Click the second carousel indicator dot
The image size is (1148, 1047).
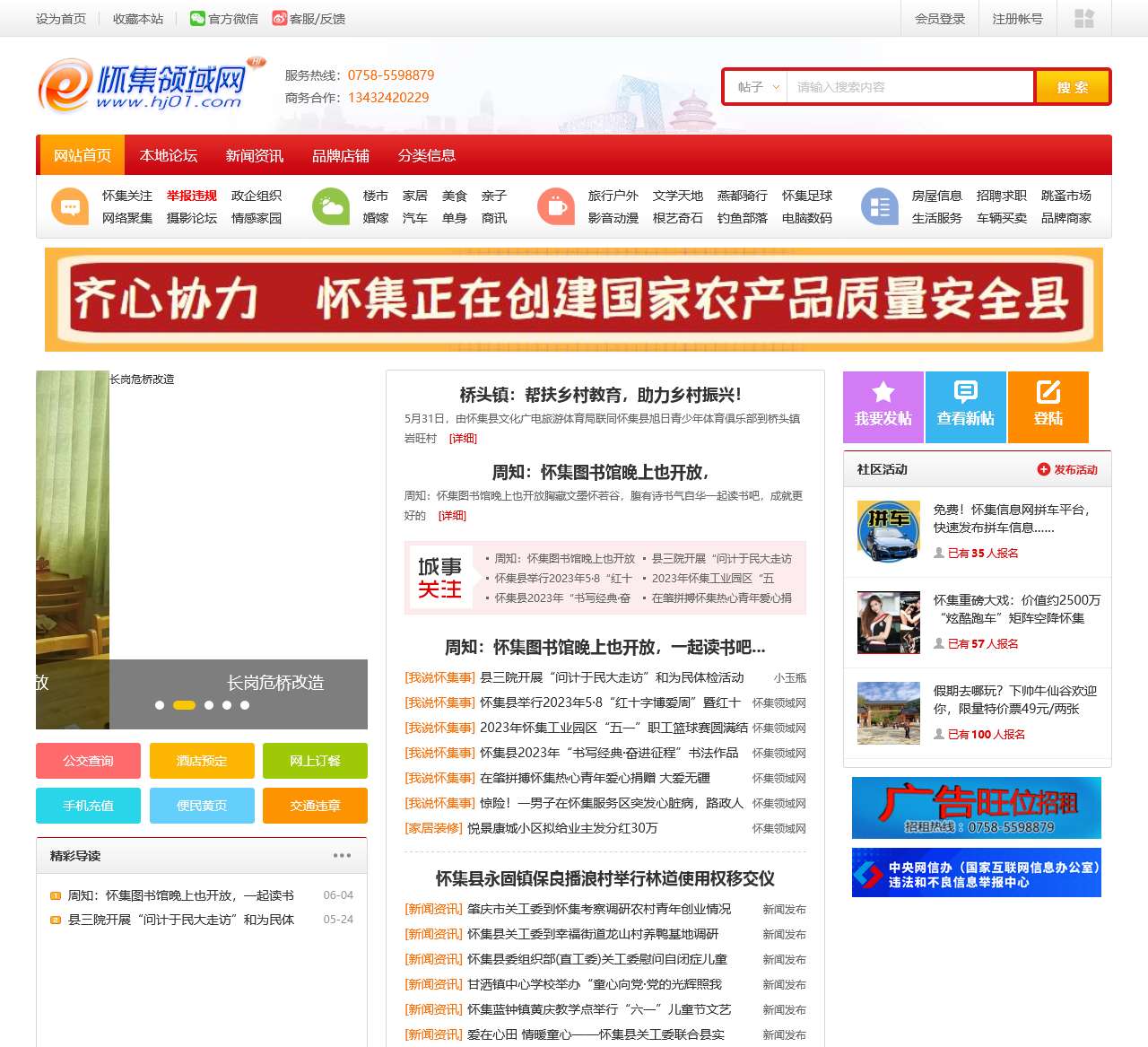click(184, 705)
